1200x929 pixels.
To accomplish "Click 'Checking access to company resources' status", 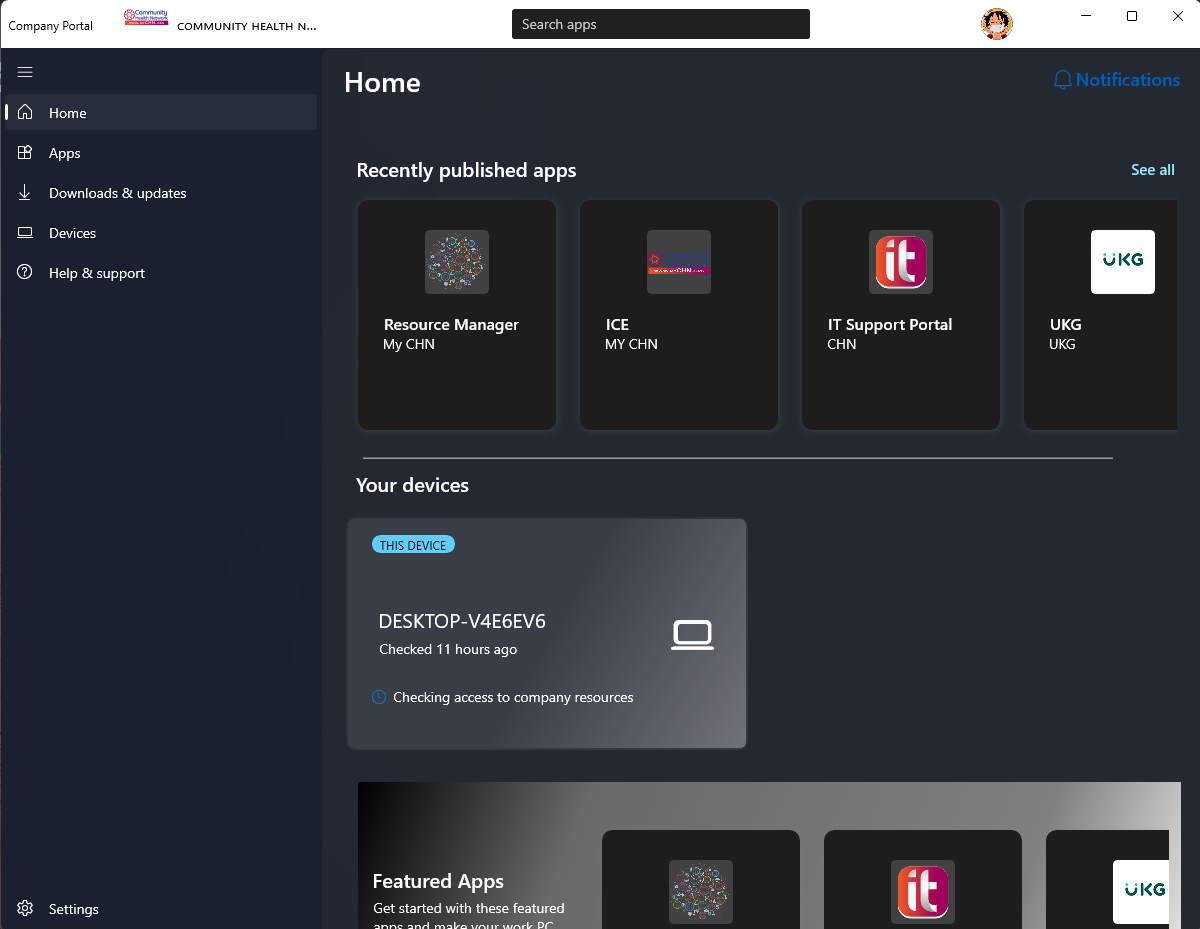I will pyautogui.click(x=513, y=697).
